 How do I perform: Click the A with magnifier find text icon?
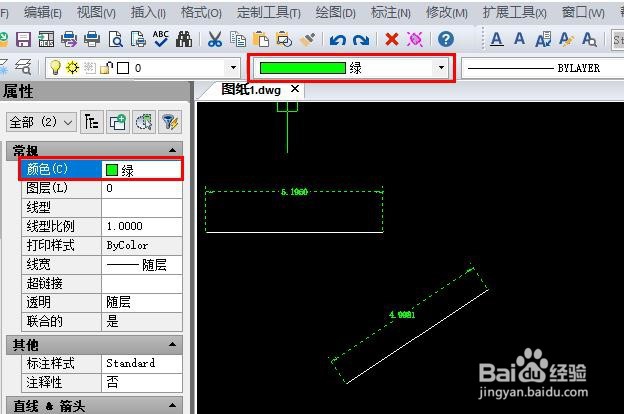coord(589,39)
